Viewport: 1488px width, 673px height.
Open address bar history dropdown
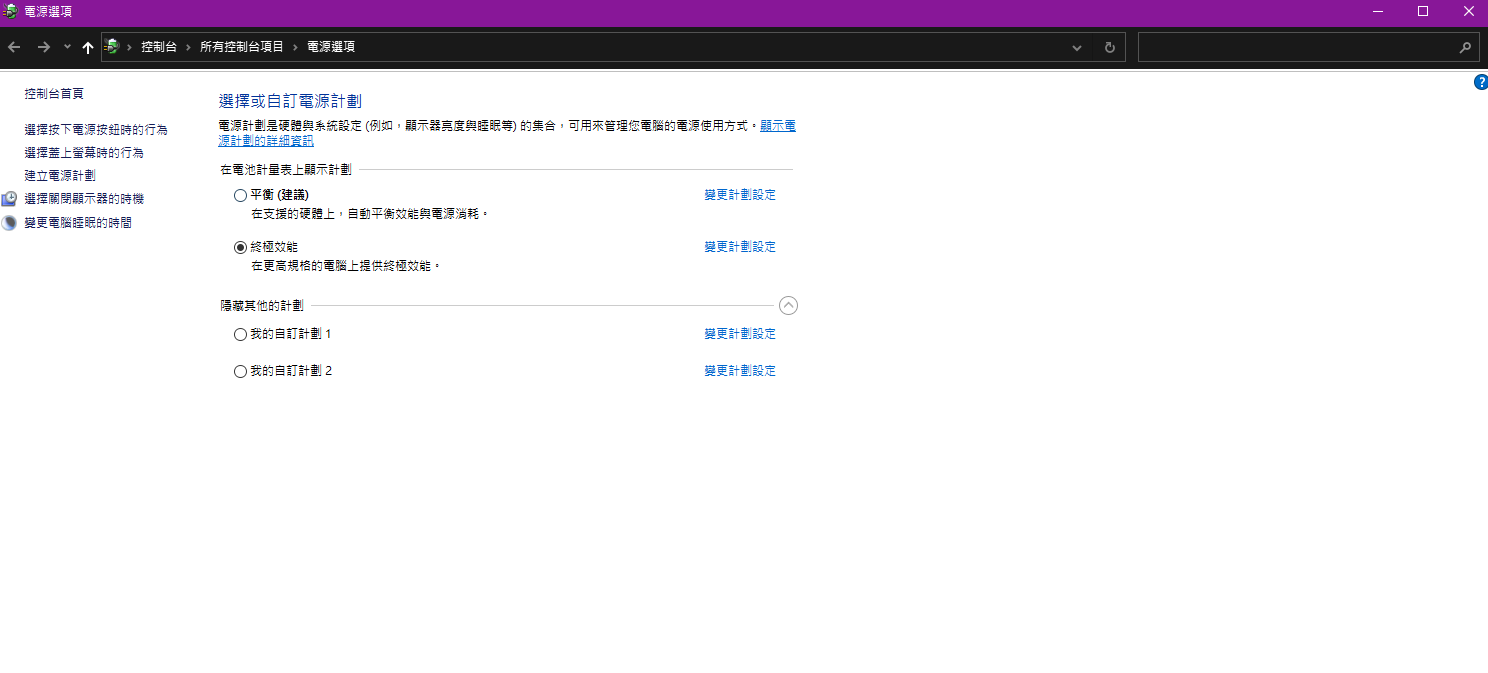pos(1077,47)
